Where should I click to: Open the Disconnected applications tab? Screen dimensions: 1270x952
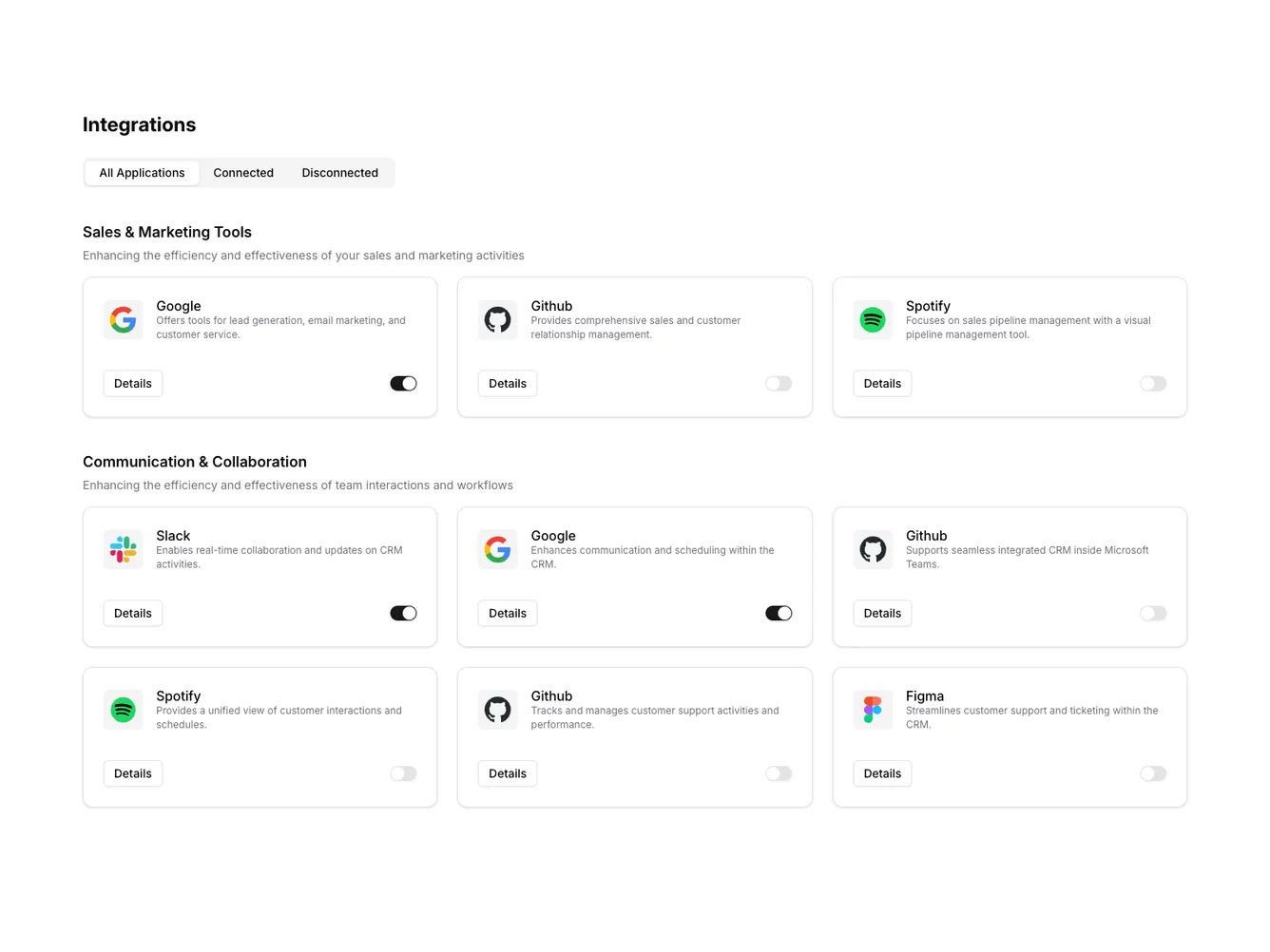[339, 172]
